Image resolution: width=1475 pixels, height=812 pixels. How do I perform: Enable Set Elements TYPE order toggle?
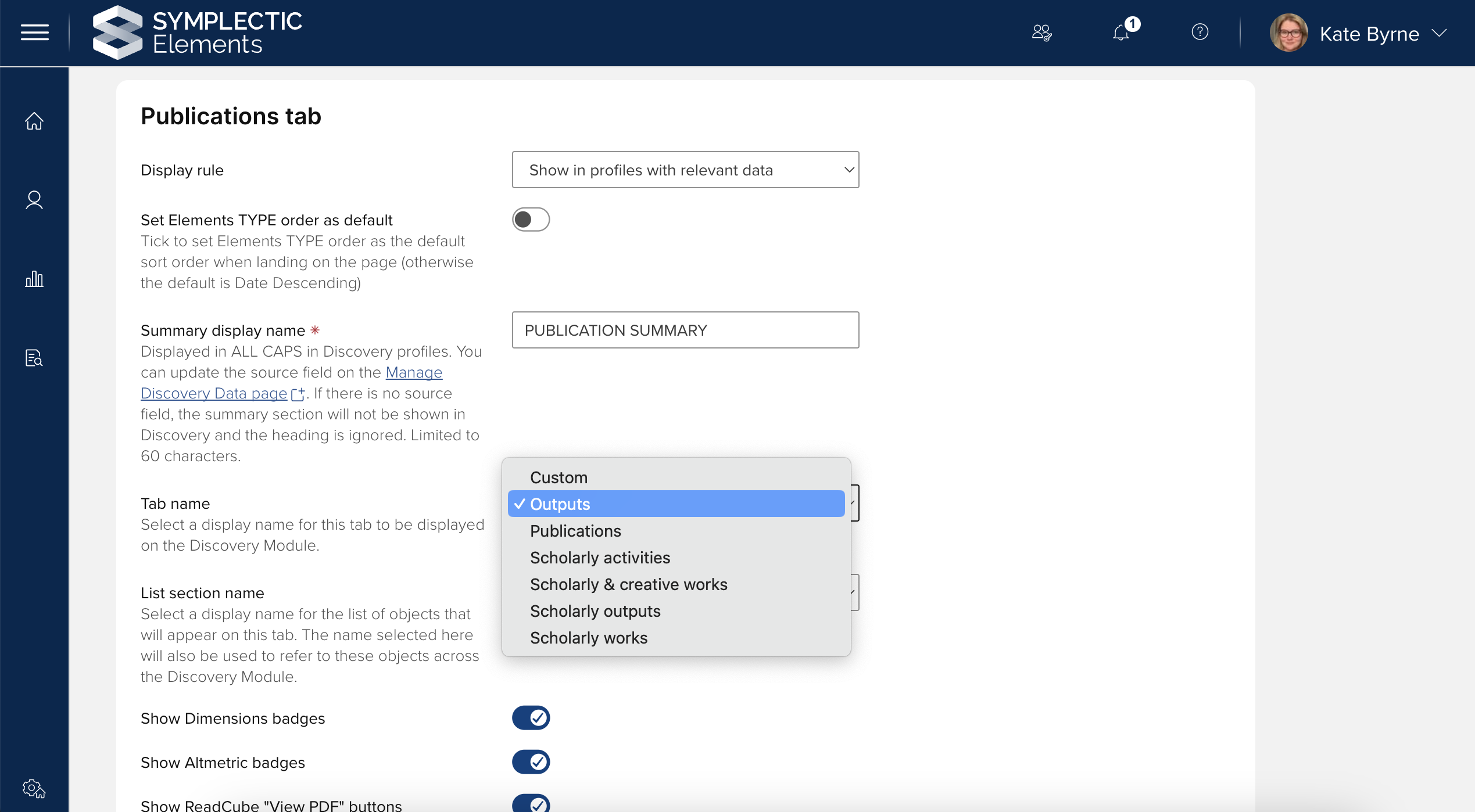tap(531, 220)
